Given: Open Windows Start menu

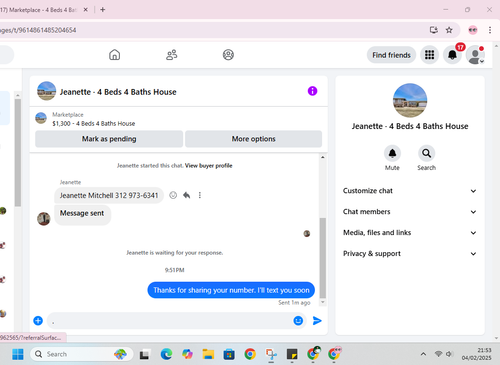Looking at the screenshot, I should [18, 354].
